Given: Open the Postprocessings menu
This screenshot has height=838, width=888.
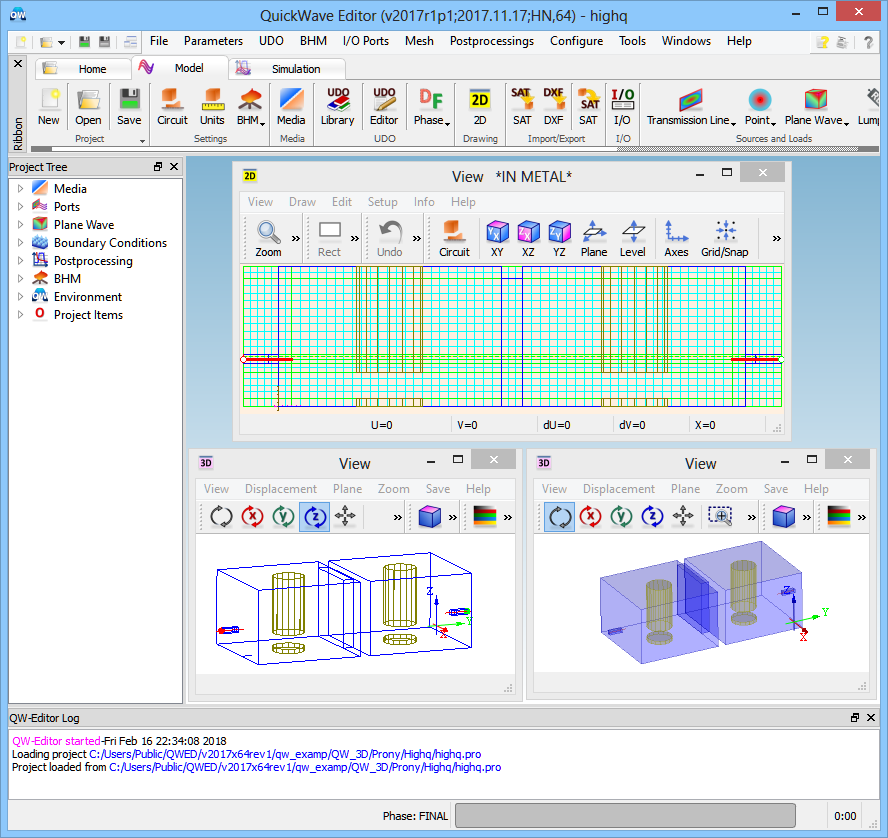Looking at the screenshot, I should pyautogui.click(x=491, y=41).
